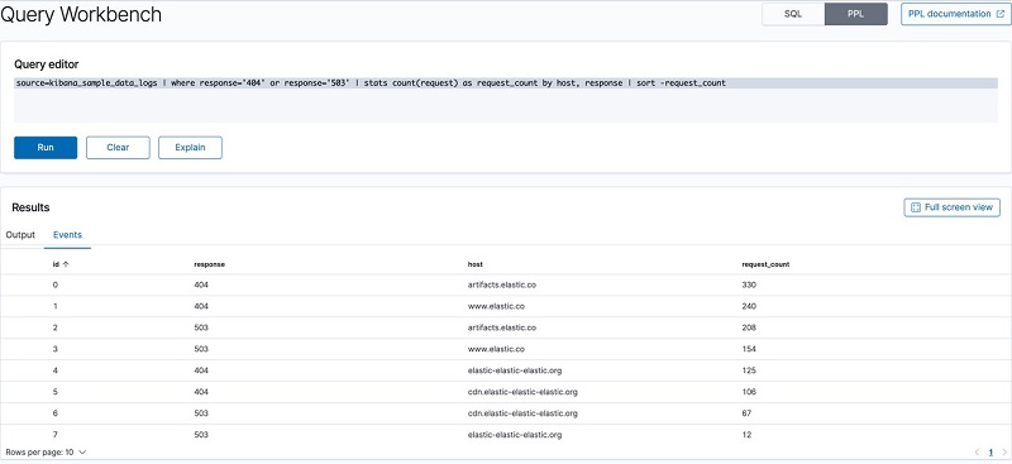Select the Events tab

pyautogui.click(x=68, y=235)
